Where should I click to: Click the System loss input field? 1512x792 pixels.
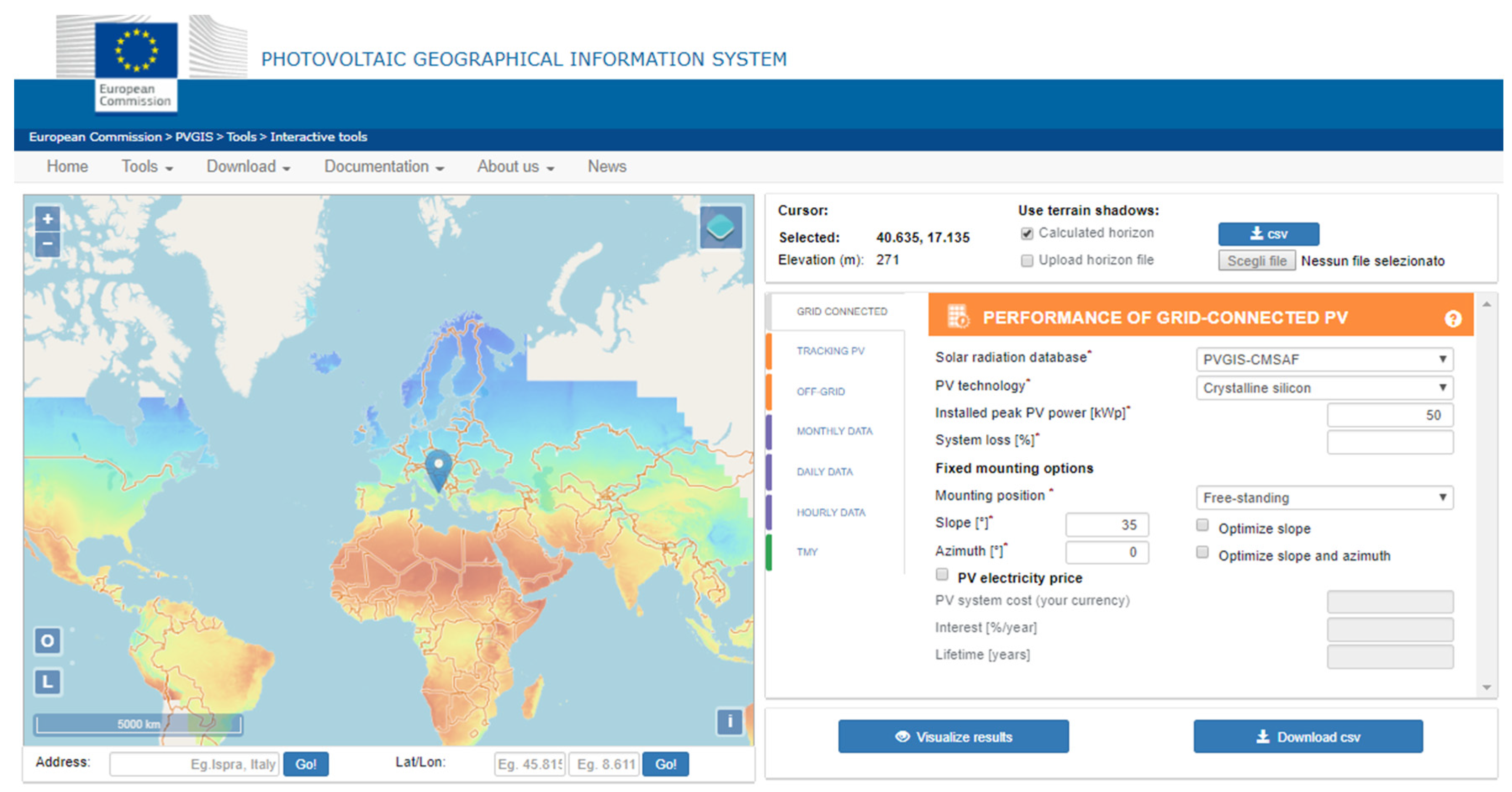pyautogui.click(x=1389, y=442)
